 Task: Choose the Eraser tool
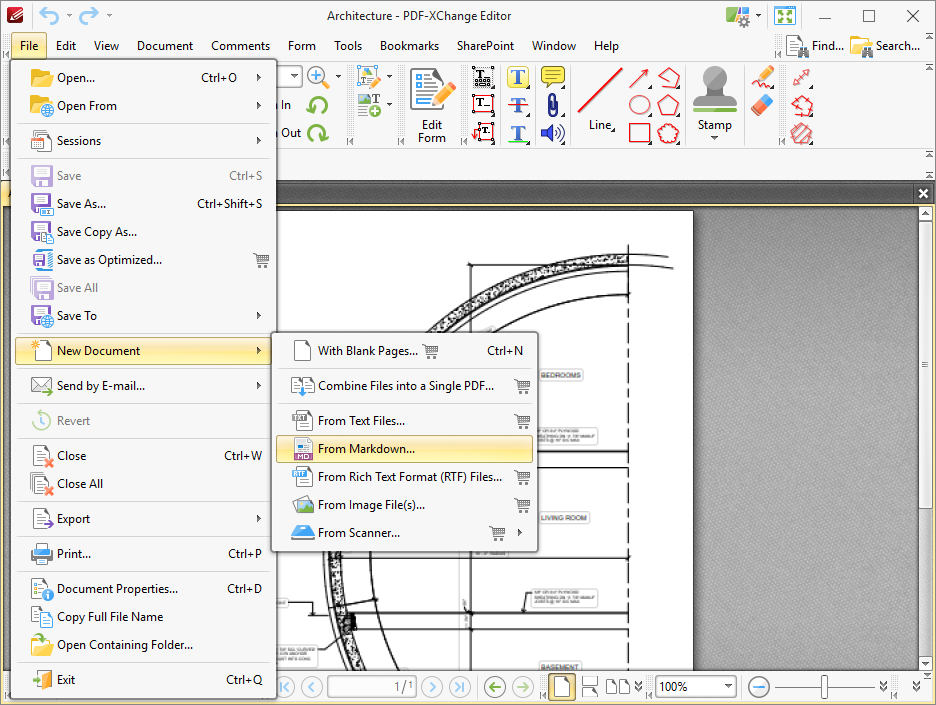pos(762,105)
